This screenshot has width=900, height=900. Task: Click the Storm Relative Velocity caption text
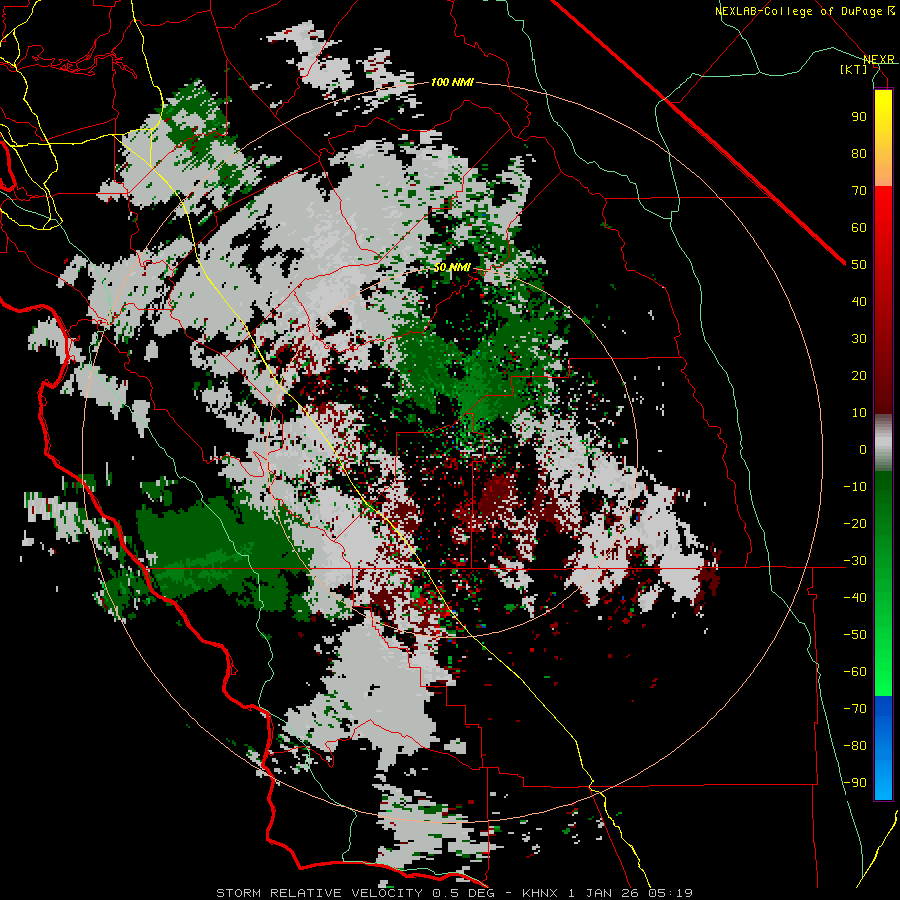tap(319, 893)
